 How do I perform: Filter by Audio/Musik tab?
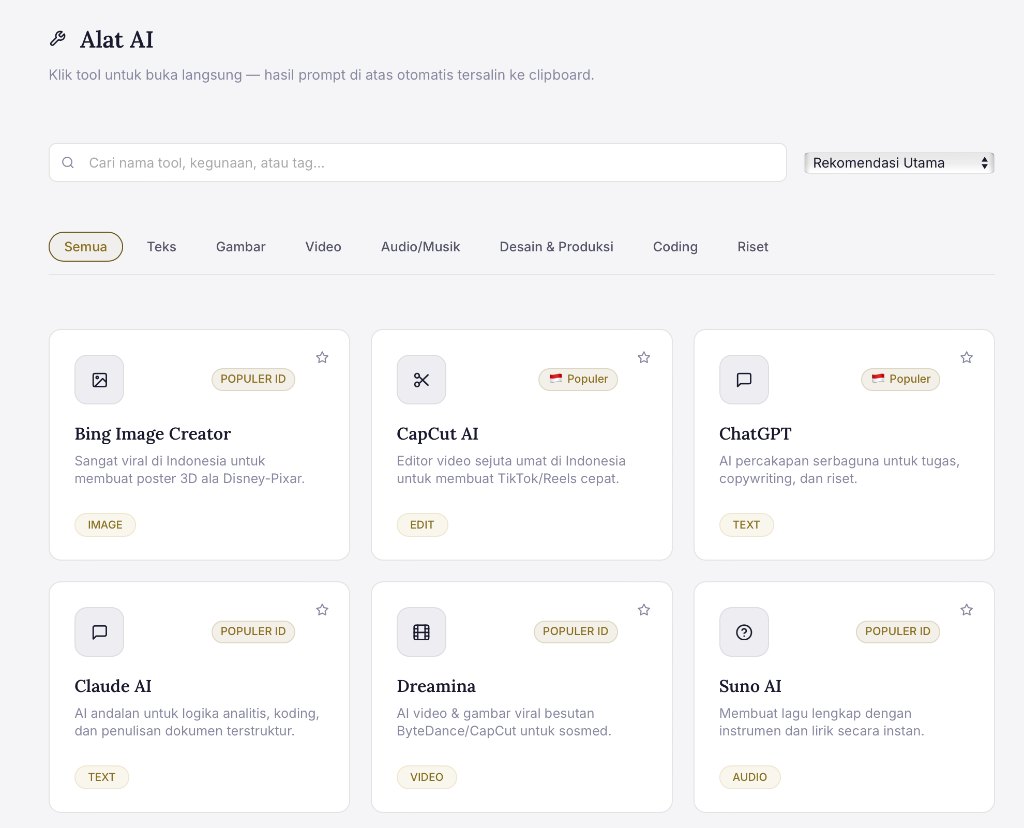[x=421, y=247]
